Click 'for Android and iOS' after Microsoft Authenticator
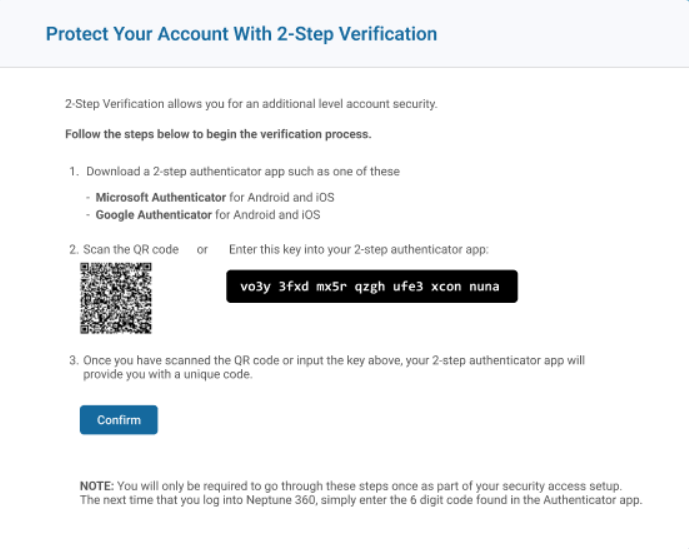The width and height of the screenshot is (689, 549). pos(282,197)
